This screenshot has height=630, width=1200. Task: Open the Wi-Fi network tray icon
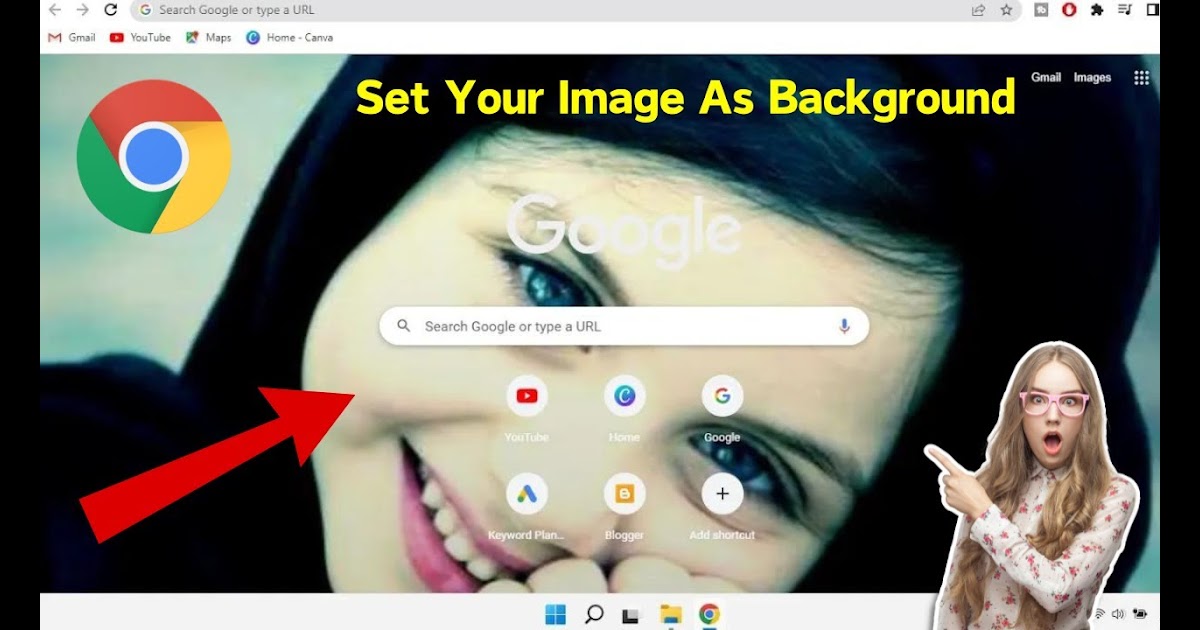coord(1099,614)
